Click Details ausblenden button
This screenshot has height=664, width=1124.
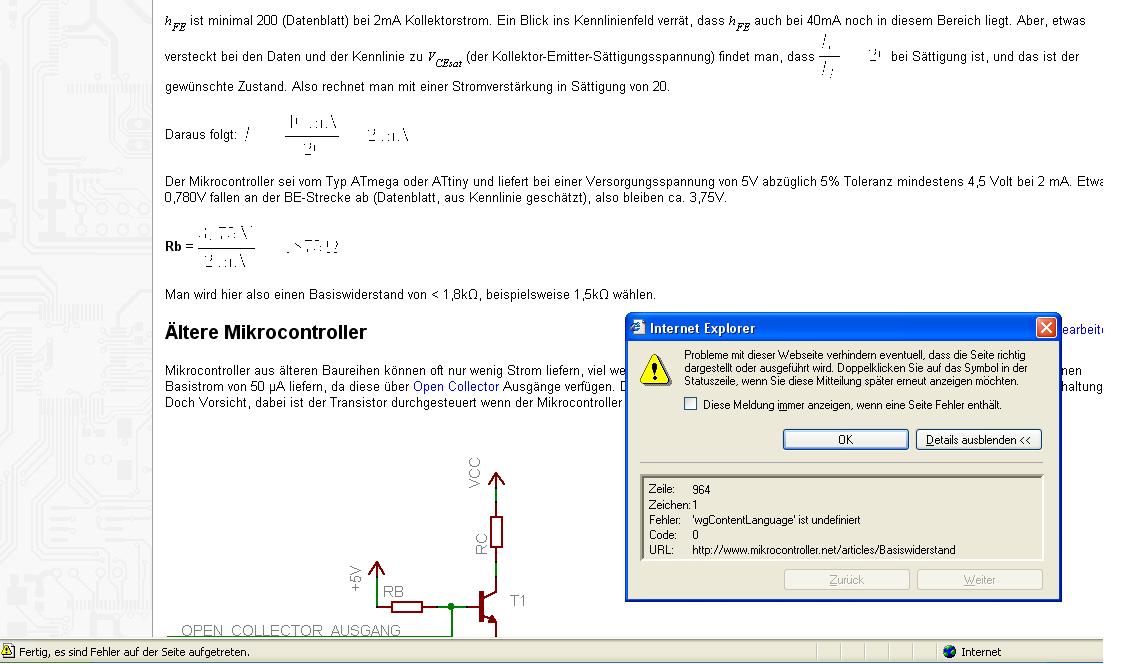(x=978, y=440)
